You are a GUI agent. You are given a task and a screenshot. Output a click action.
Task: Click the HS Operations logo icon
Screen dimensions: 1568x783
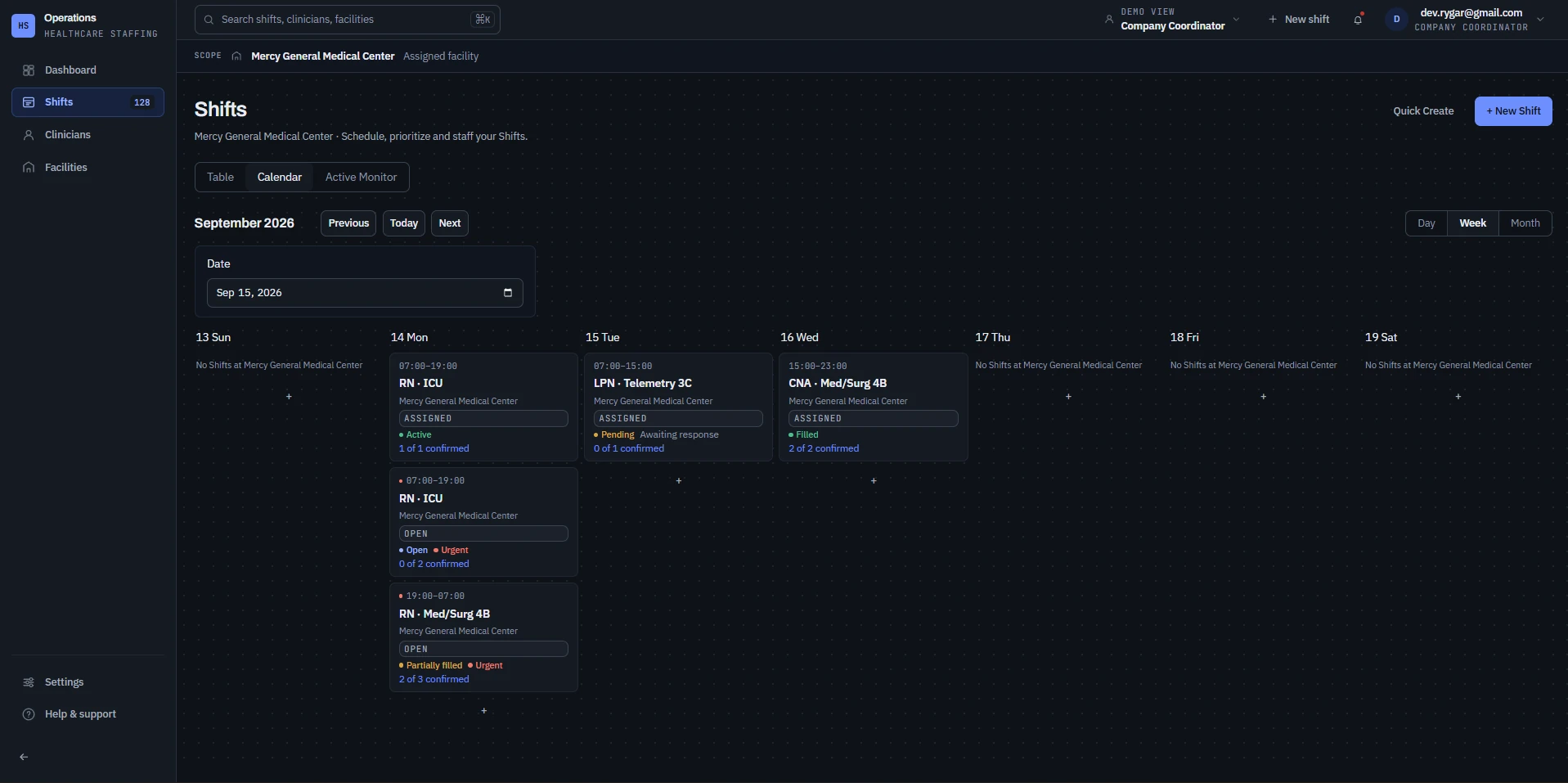[23, 25]
